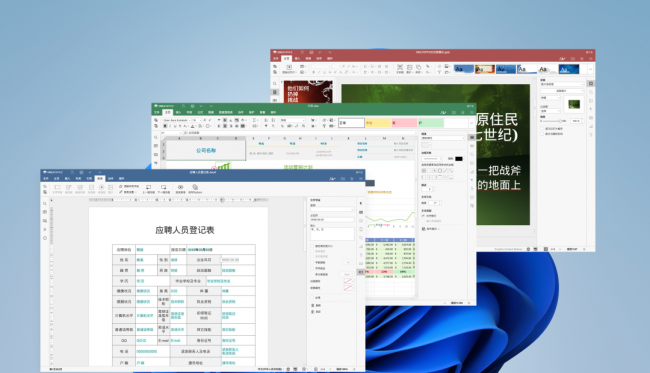Go to next field in document form
Image resolution: width=650 pixels, height=373 pixels.
(164, 189)
